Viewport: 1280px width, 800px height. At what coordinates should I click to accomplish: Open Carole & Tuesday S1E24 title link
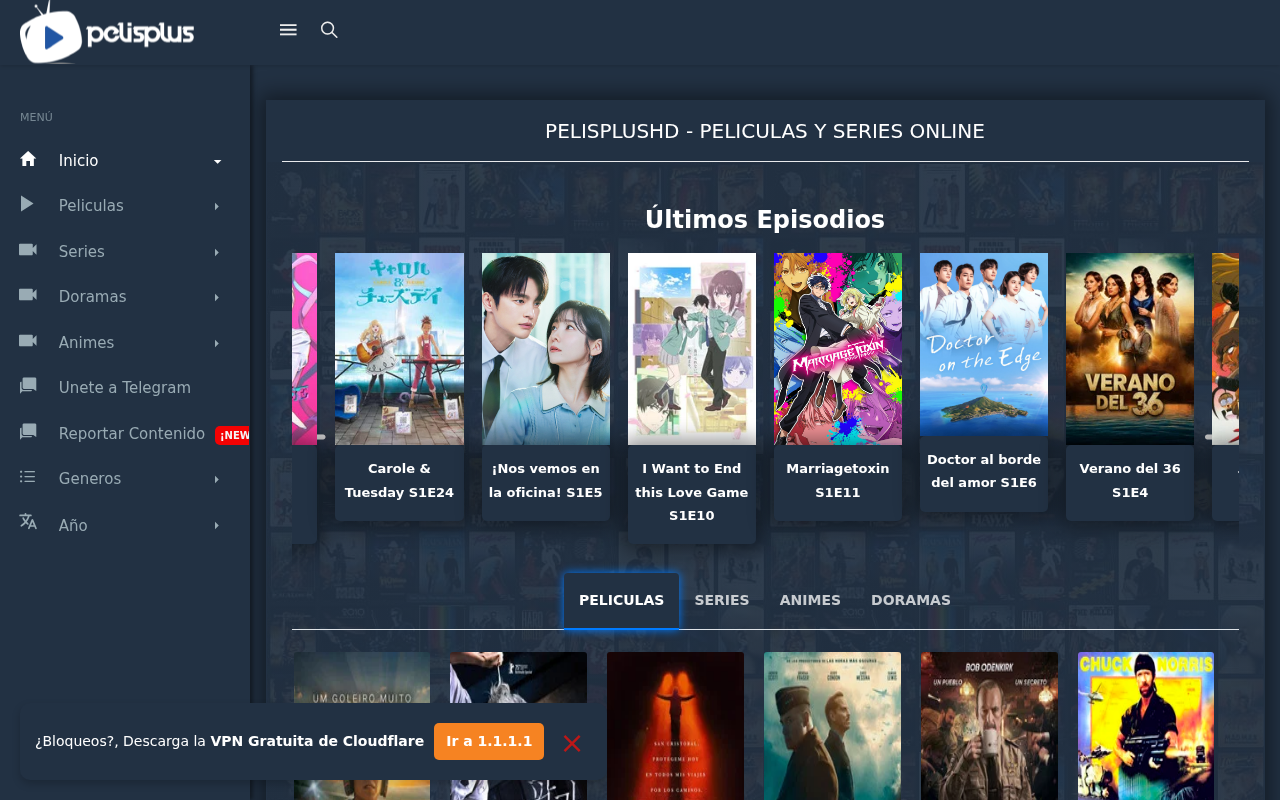click(399, 480)
